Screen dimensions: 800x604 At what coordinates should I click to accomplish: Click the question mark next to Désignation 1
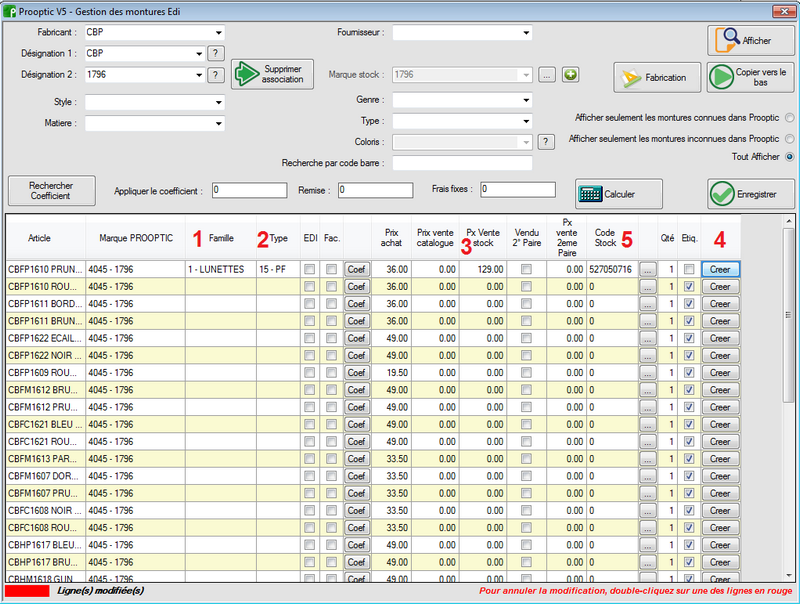tap(216, 53)
